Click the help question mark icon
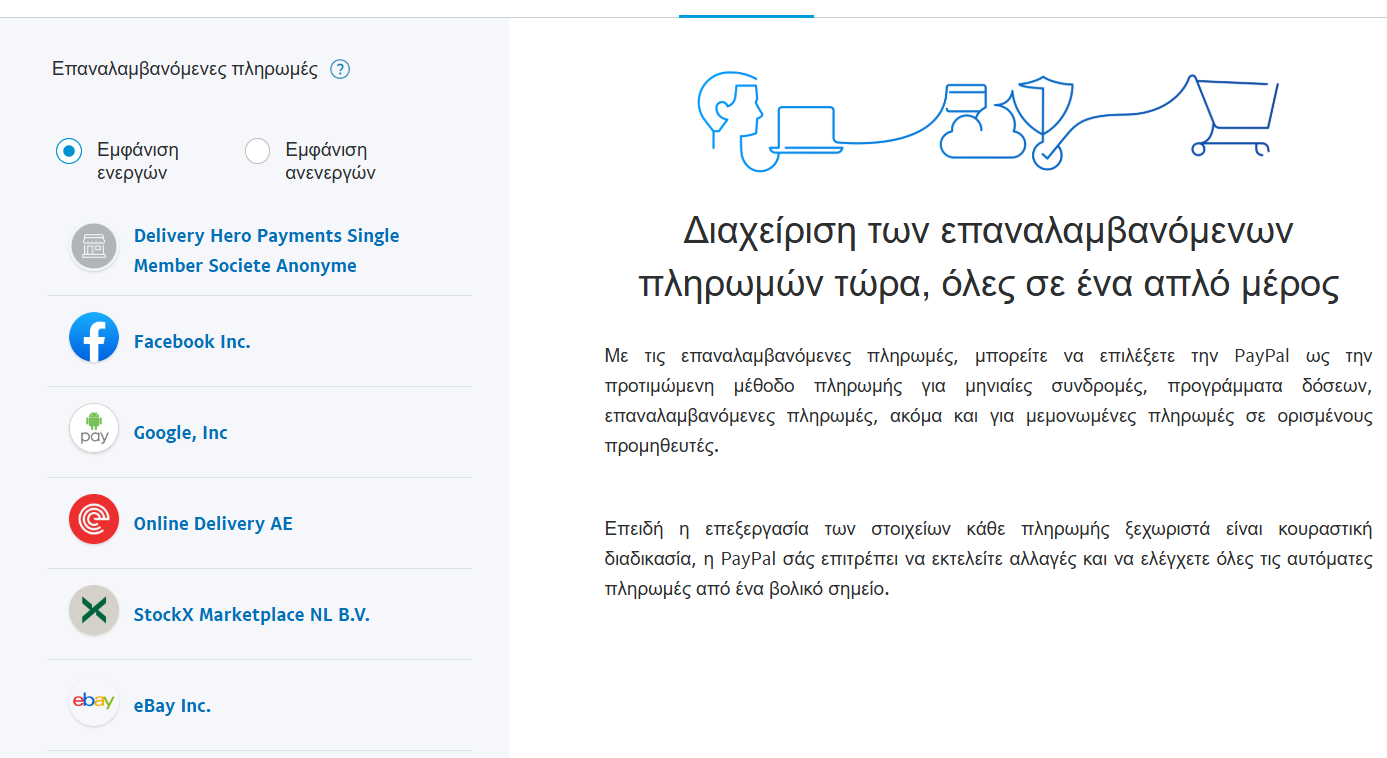Viewport: 1387px width, 758px height. [x=340, y=69]
